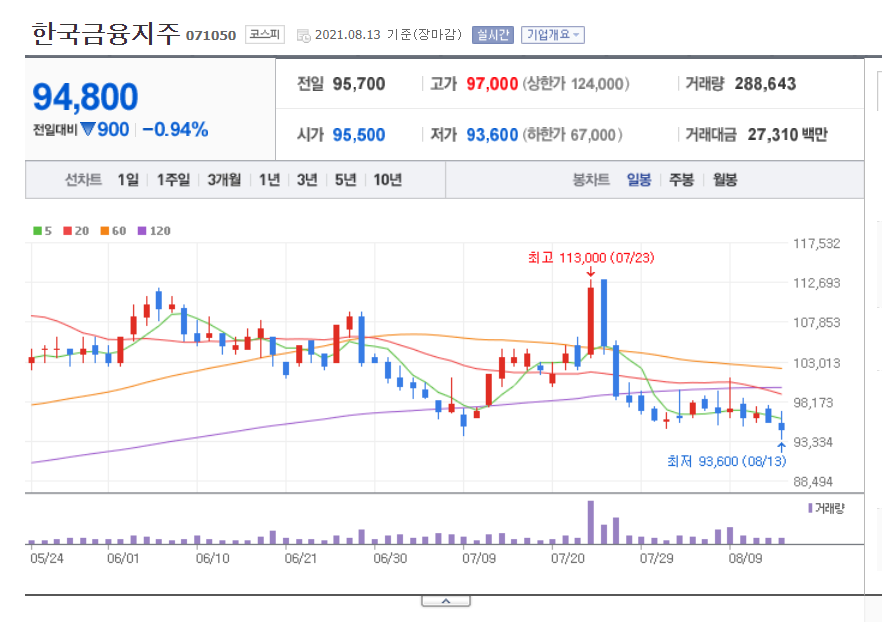Viewport: 882px width, 622px height.
Task: Click the 저가 value 93,600
Action: (x=492, y=135)
